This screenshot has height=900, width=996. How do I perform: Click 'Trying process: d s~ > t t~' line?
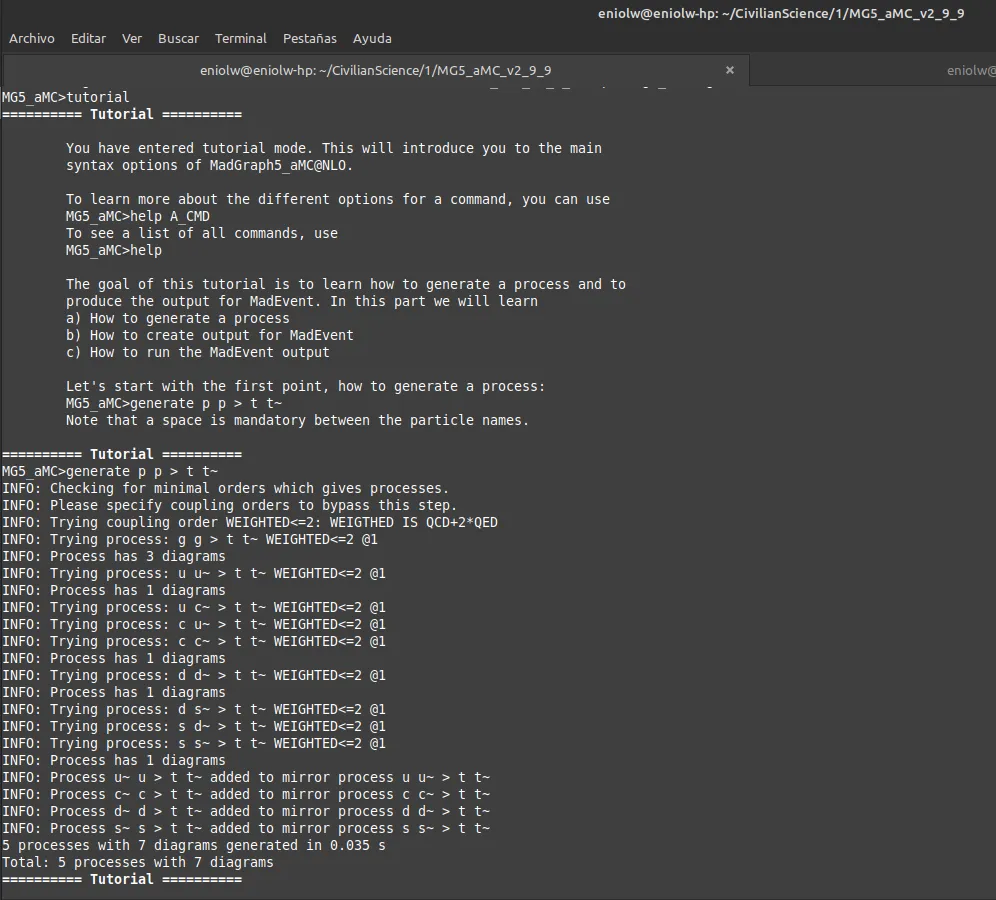194,709
